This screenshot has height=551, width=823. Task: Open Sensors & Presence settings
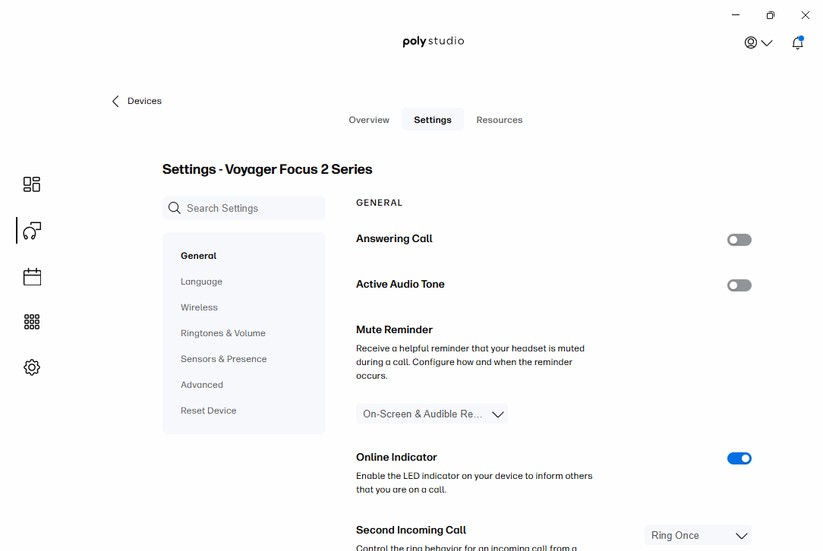[224, 359]
